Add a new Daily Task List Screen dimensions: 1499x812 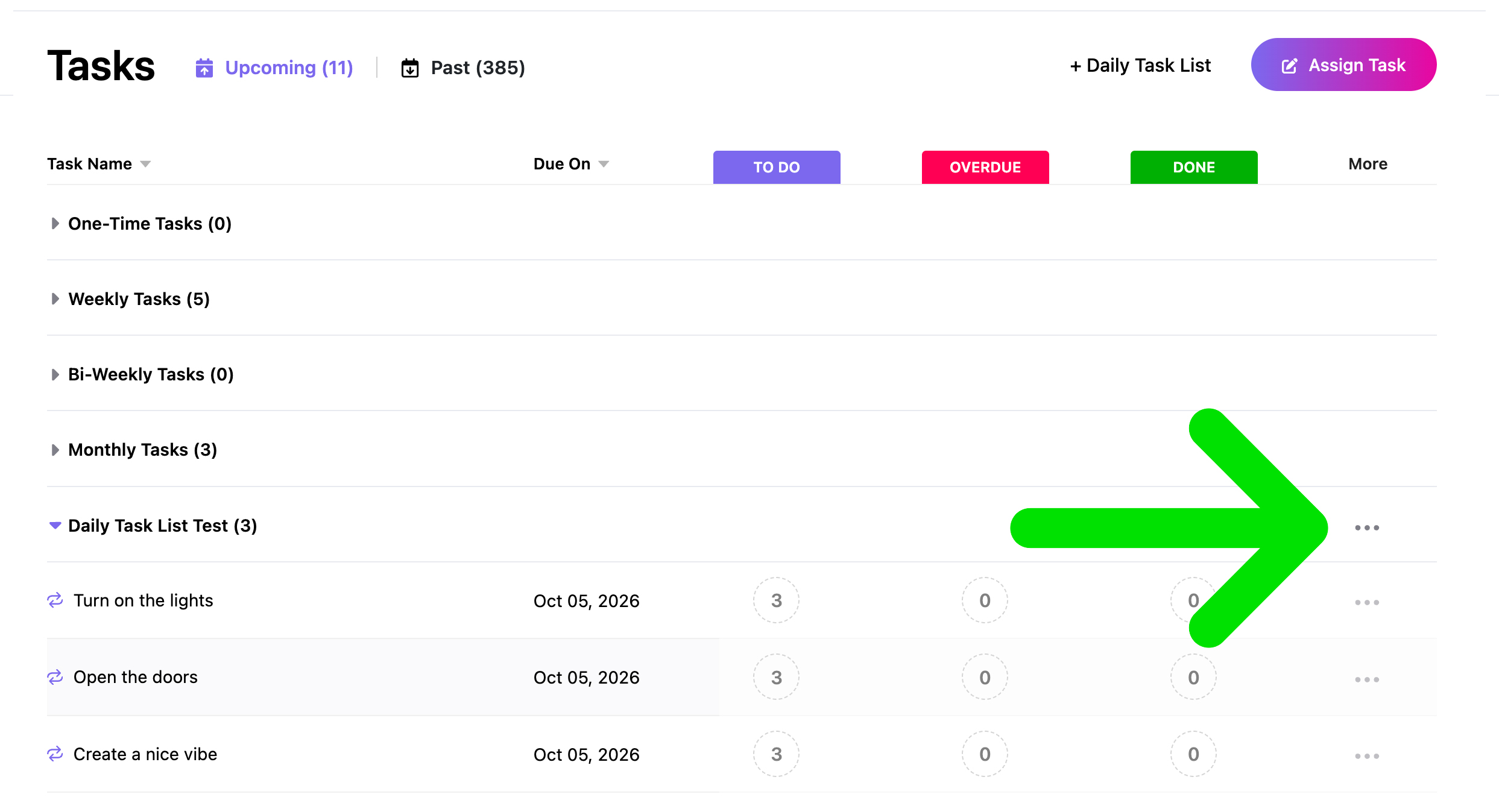click(1140, 65)
